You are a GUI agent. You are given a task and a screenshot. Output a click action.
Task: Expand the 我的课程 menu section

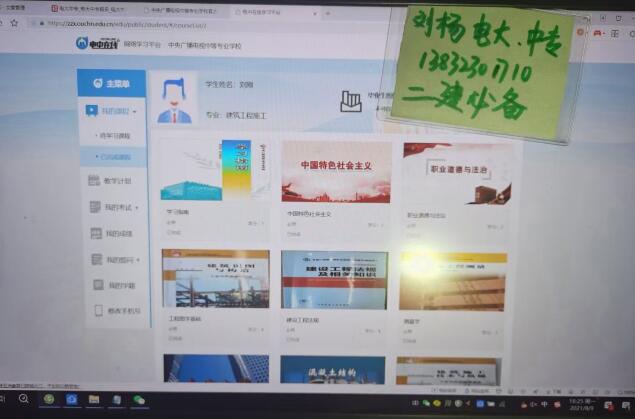(x=112, y=109)
